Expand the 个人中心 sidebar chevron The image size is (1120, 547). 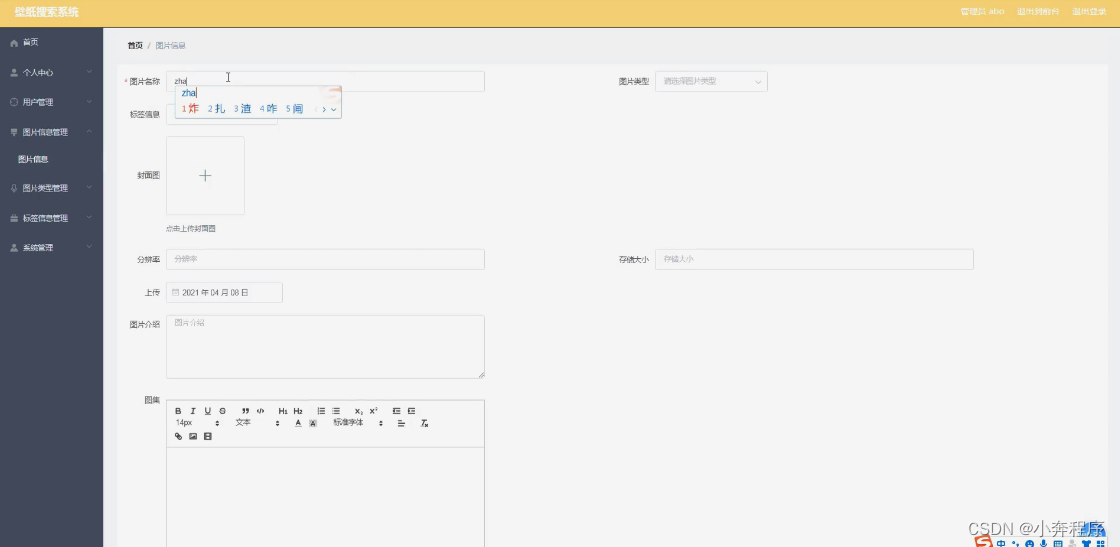coord(89,72)
